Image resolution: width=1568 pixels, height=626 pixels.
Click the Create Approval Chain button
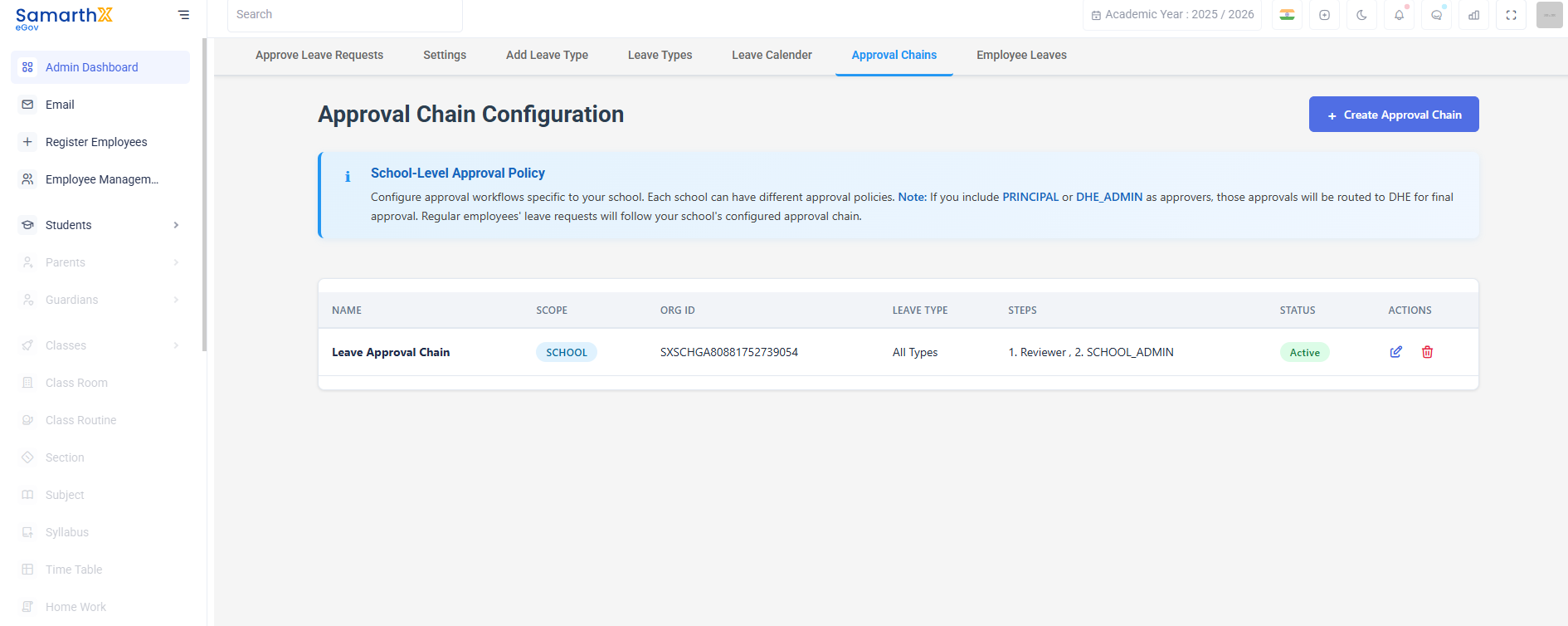click(1394, 115)
